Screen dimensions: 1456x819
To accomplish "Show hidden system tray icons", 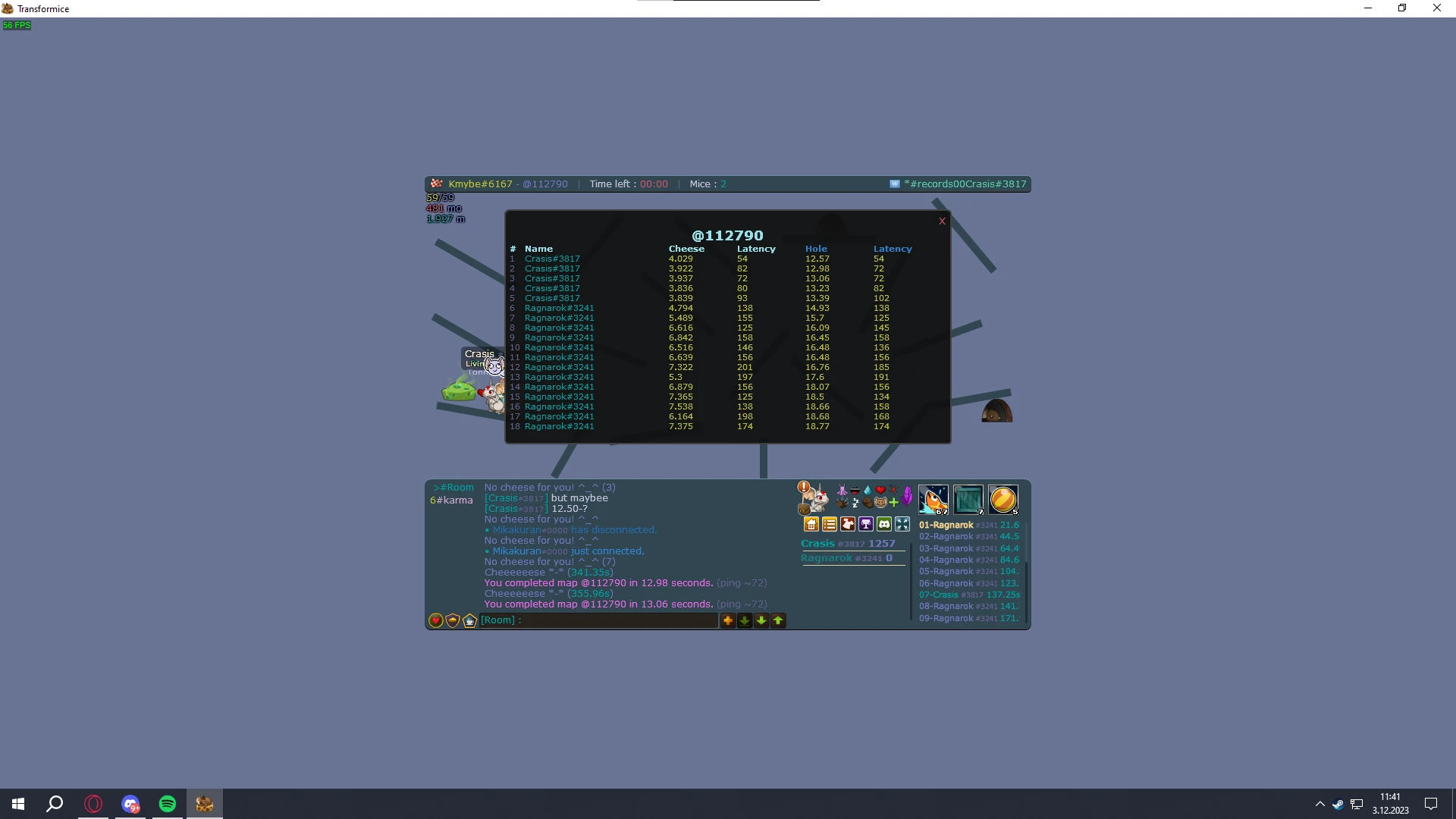I will tap(1319, 804).
